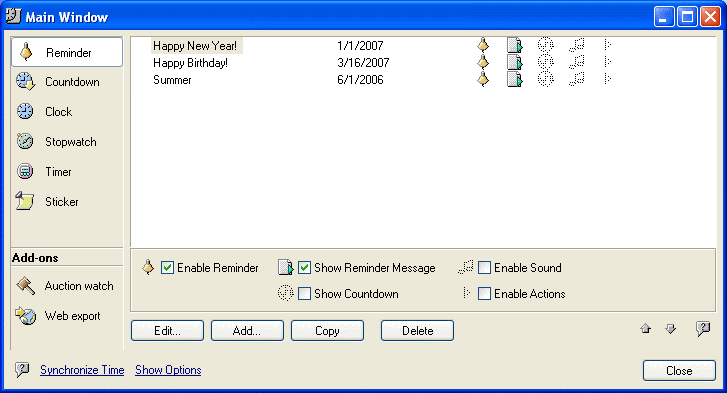Open the Stopwatch section in the sidebar
Screen dimensions: 727x393
67,142
